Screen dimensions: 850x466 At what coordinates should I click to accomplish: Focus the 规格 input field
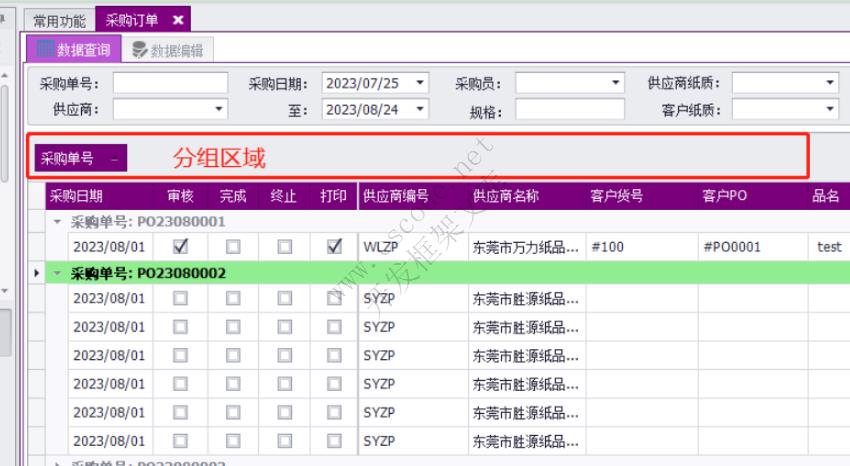tap(570, 109)
